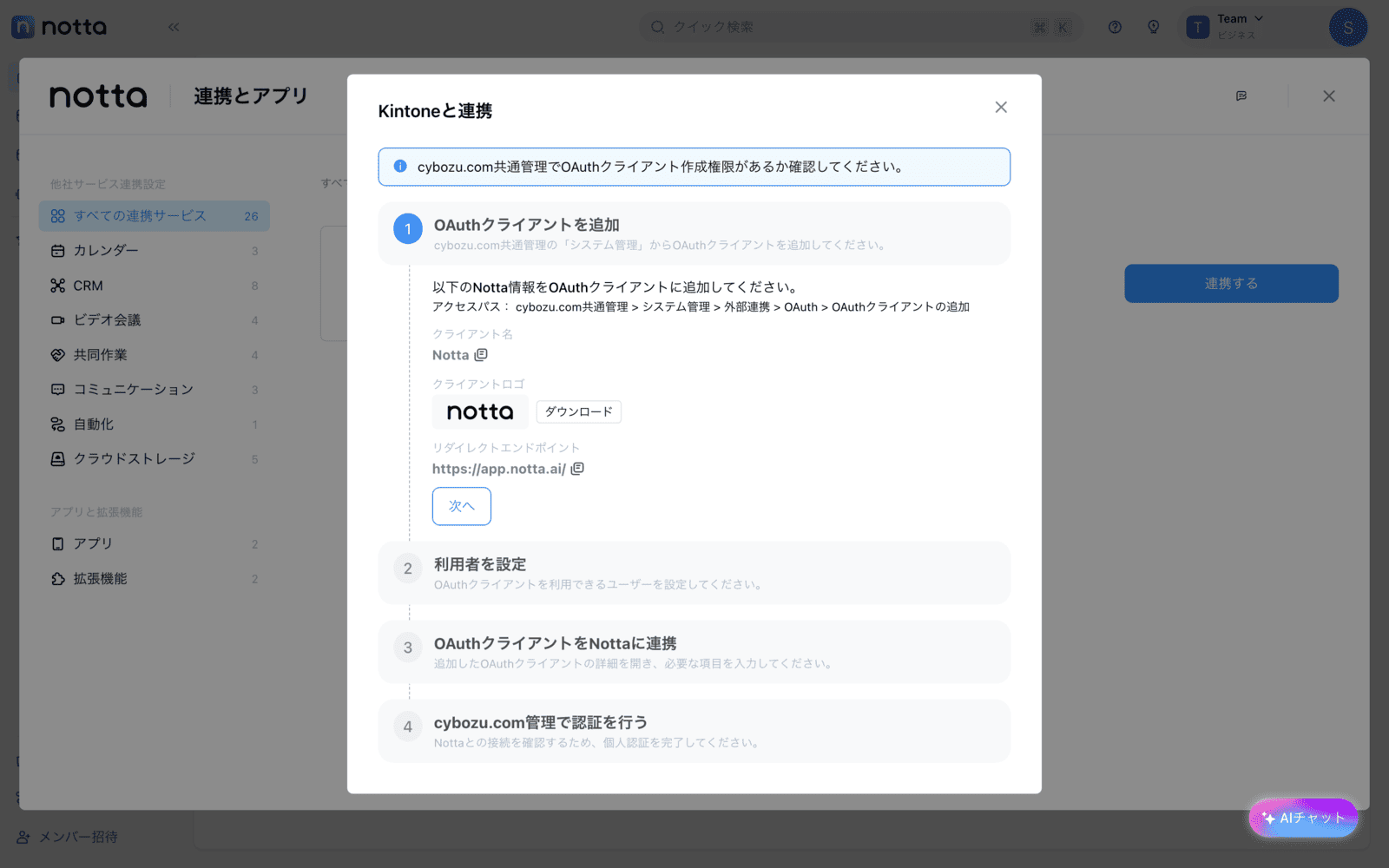Open the 自動化 category
1389x868 pixels.
pos(155,424)
